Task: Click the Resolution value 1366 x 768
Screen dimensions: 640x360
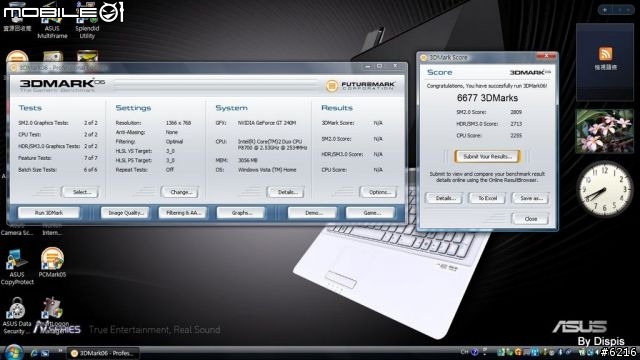Action: click(x=178, y=123)
